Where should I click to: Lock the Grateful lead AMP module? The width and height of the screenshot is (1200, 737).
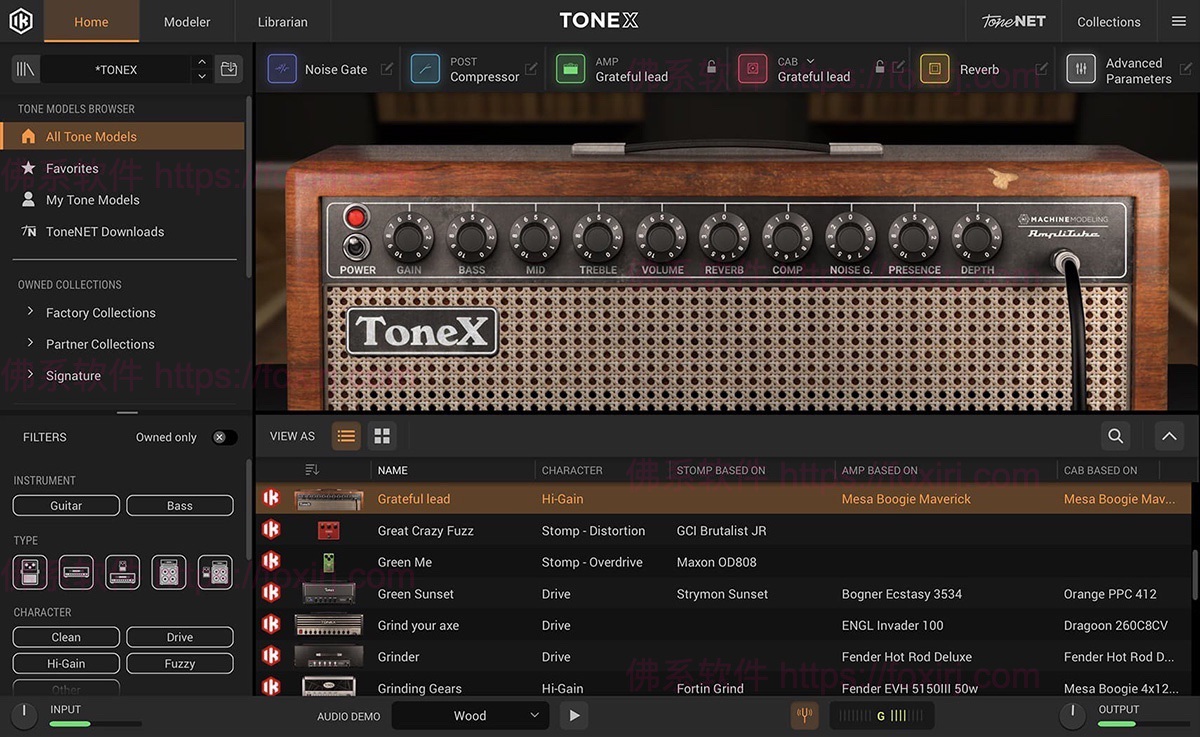(x=710, y=67)
